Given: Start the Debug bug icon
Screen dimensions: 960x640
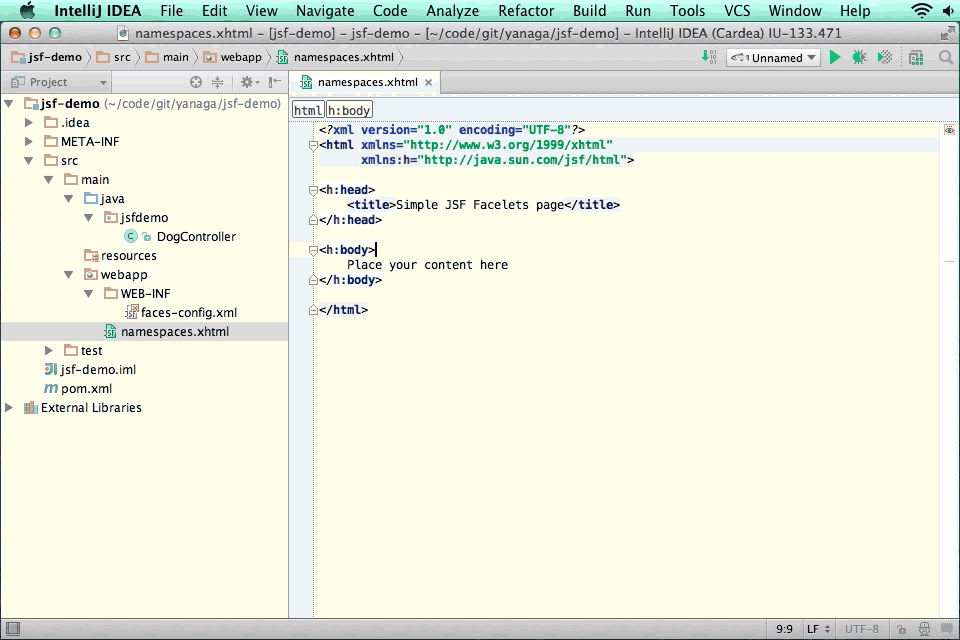Looking at the screenshot, I should pos(860,57).
